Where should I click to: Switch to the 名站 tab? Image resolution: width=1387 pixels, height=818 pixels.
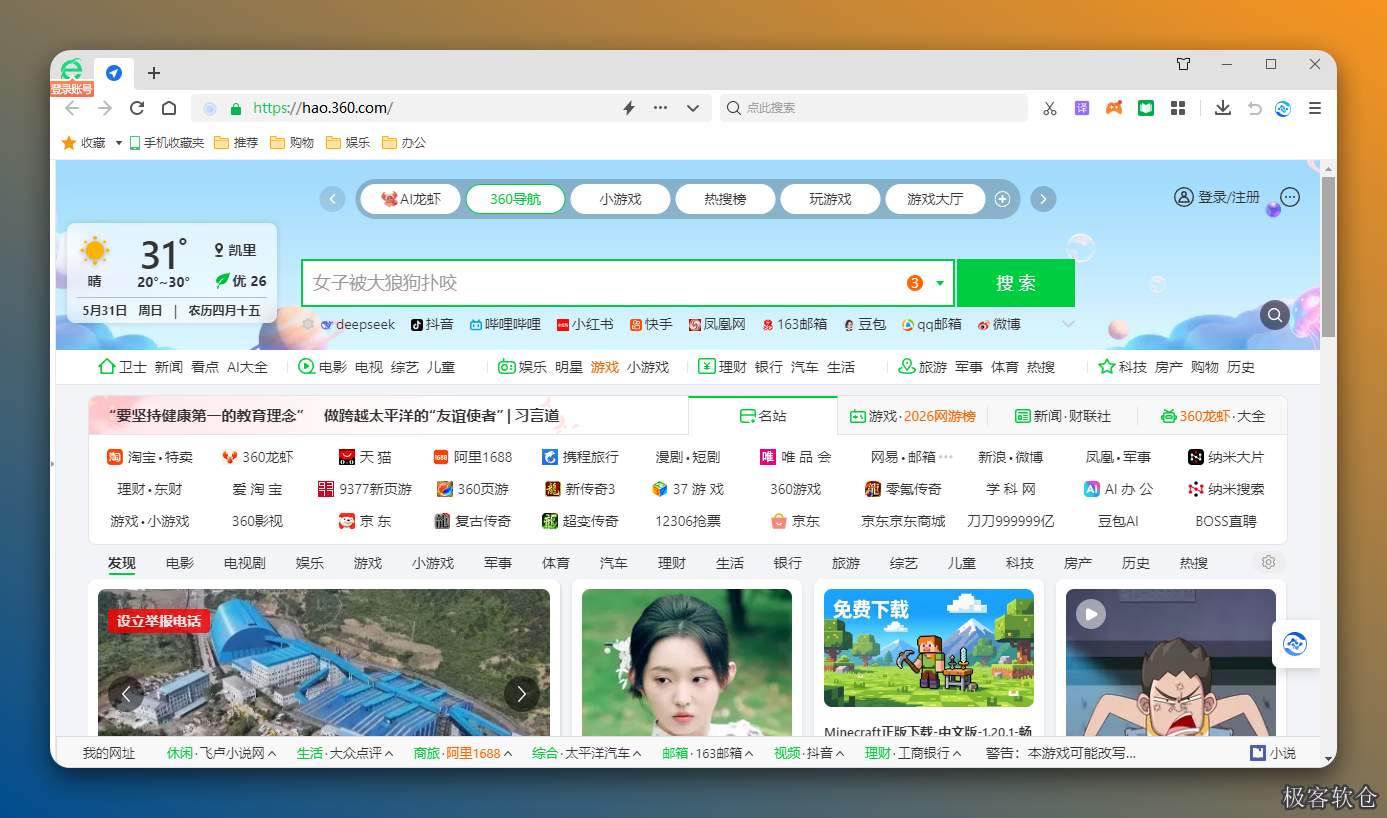763,415
